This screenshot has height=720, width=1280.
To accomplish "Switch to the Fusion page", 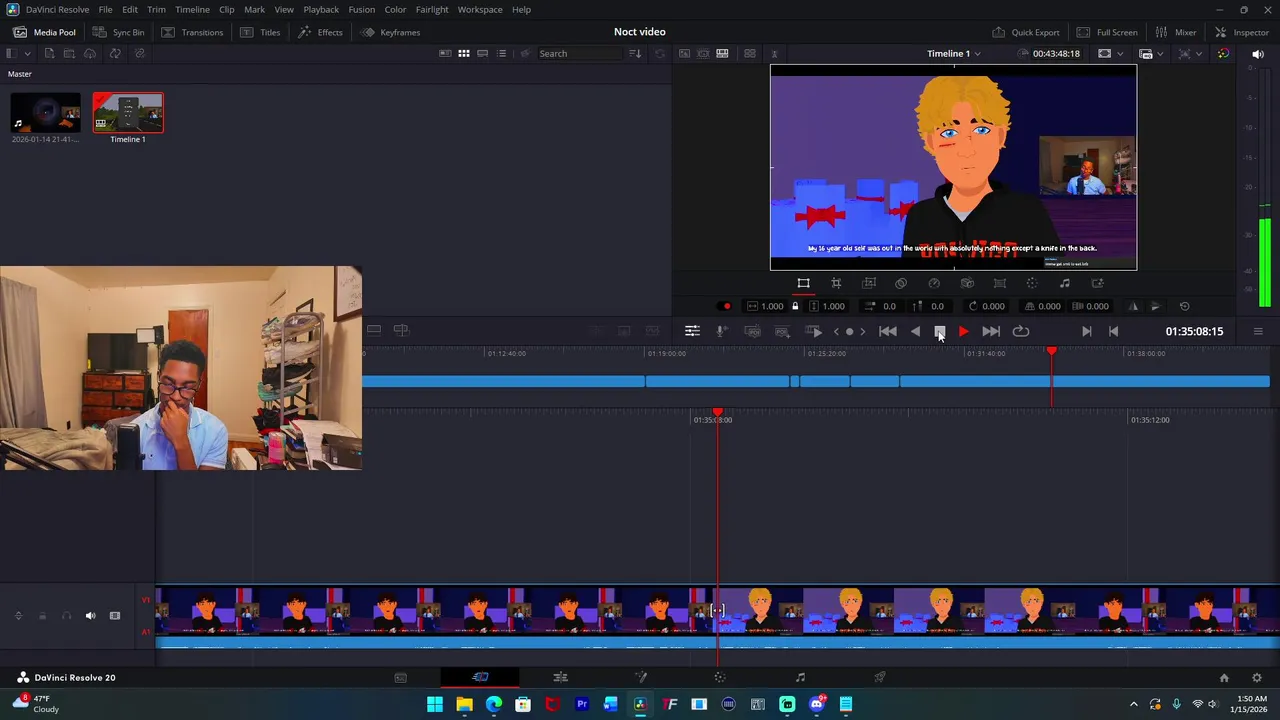I will (x=640, y=677).
